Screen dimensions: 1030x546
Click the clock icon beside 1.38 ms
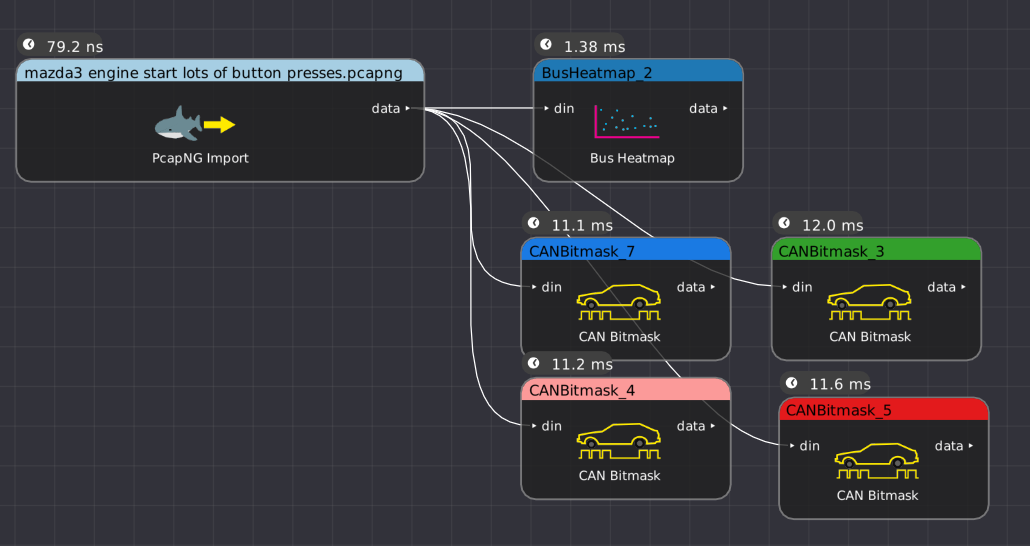[x=546, y=44]
